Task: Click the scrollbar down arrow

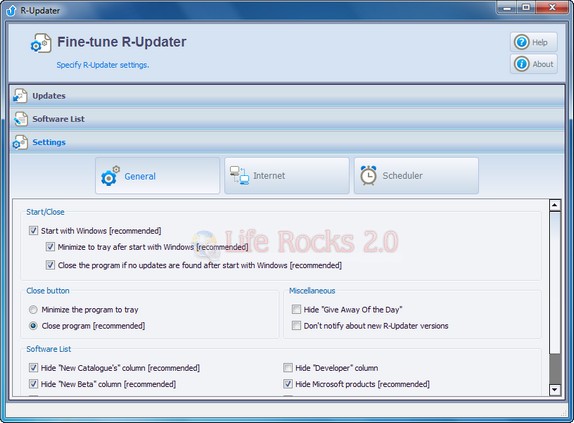Action: (555, 390)
